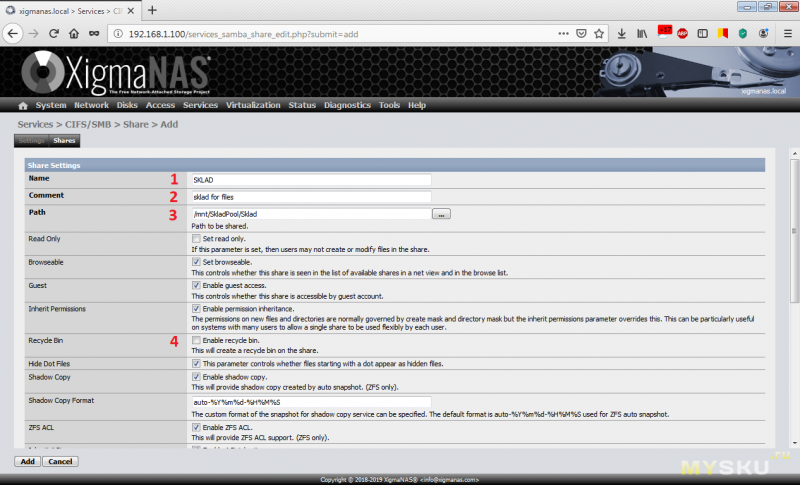Viewport: 800px width, 485px height.
Task: Open the Status menu
Action: [x=302, y=105]
